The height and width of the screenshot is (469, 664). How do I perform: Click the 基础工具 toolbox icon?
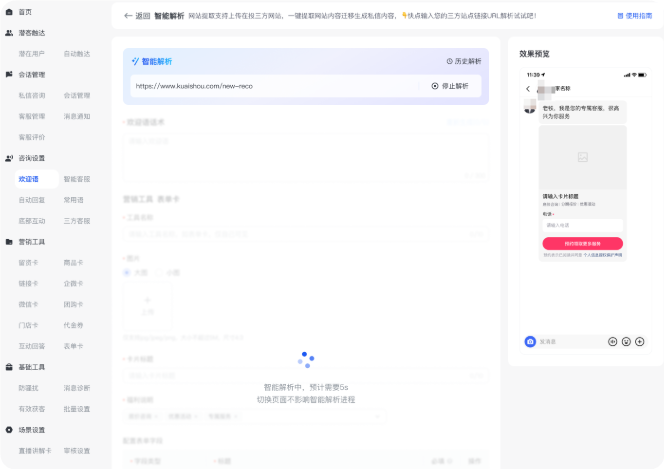coord(9,367)
